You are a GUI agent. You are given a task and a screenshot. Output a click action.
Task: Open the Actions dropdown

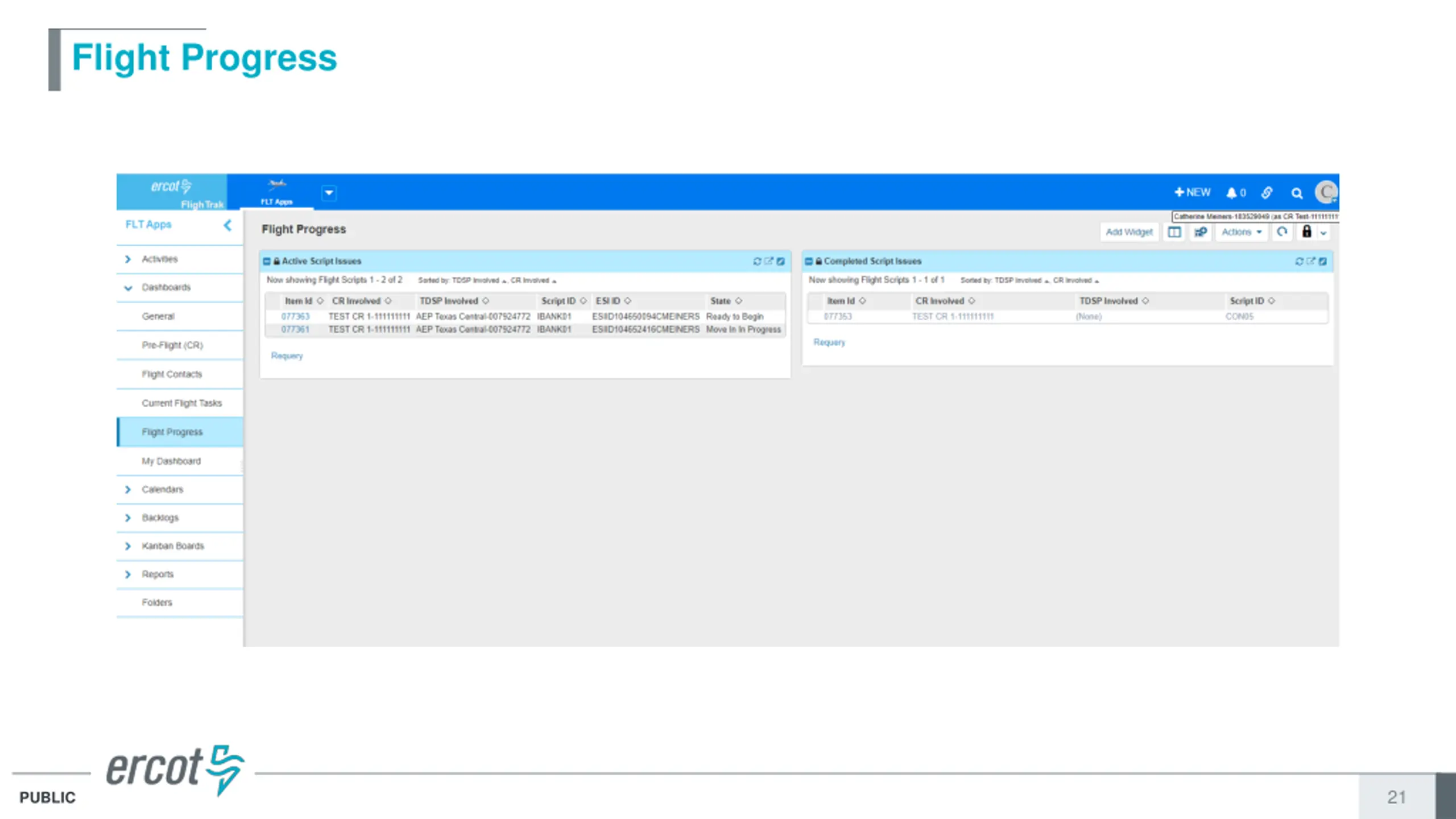pos(1242,232)
